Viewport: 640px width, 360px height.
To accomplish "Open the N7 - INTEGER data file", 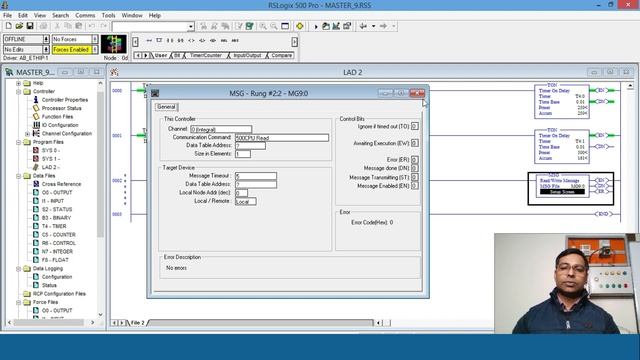I will (57, 251).
